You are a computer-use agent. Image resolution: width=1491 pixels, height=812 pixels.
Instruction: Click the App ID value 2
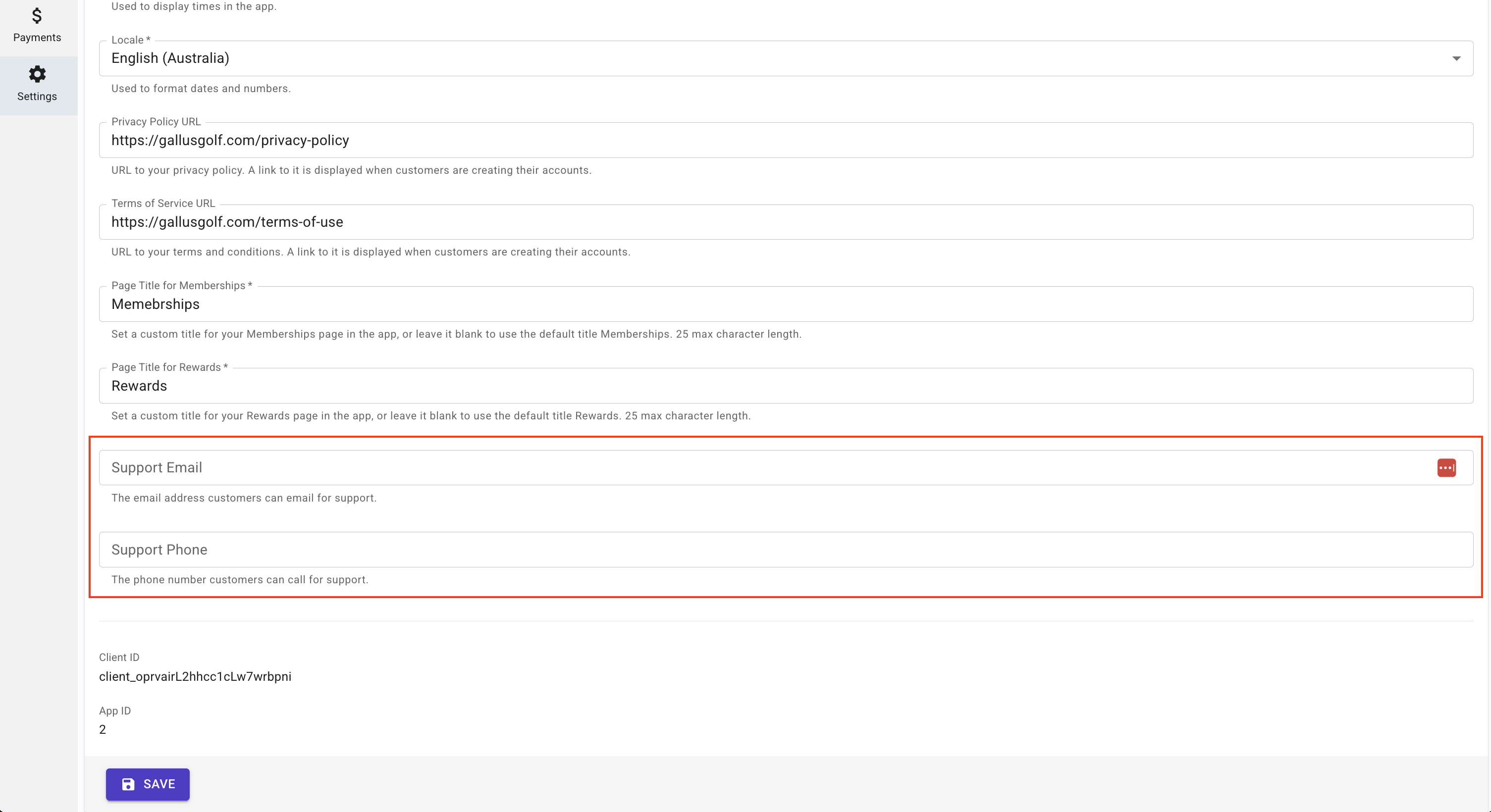click(103, 729)
